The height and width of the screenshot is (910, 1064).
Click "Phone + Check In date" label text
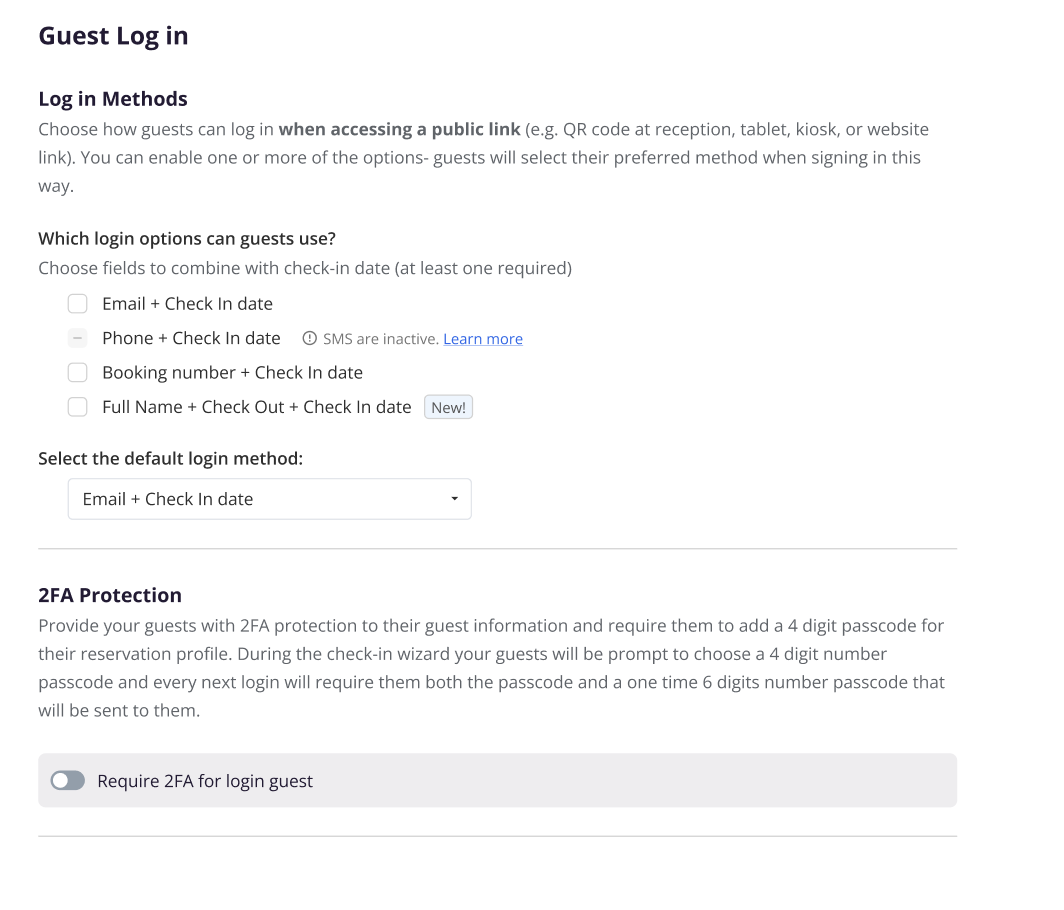pyautogui.click(x=191, y=339)
